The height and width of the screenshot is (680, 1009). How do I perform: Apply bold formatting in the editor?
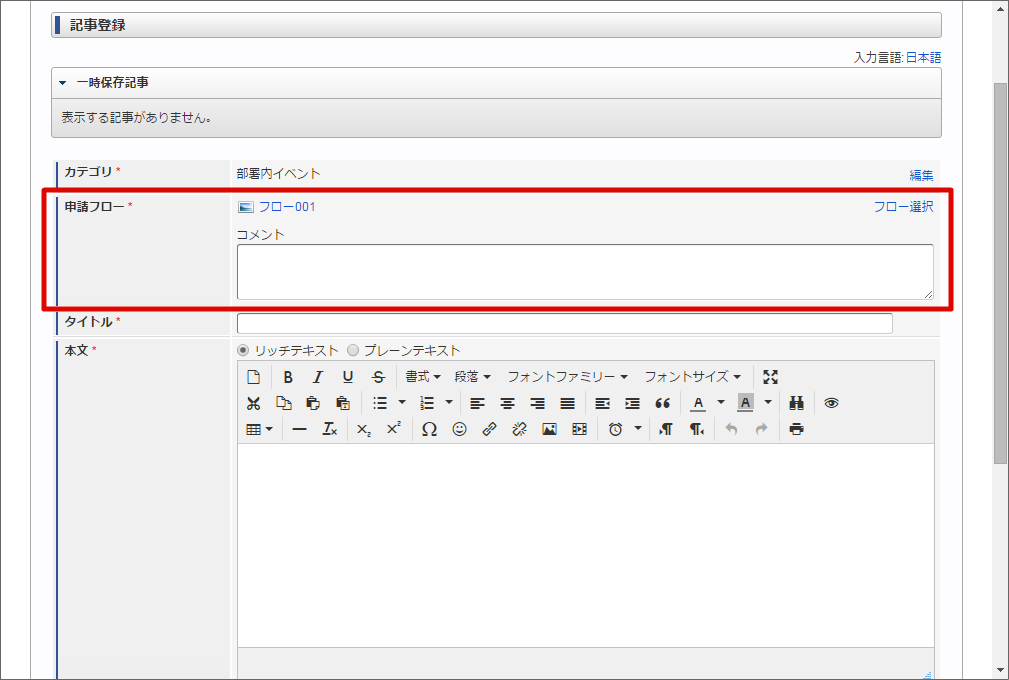point(288,377)
